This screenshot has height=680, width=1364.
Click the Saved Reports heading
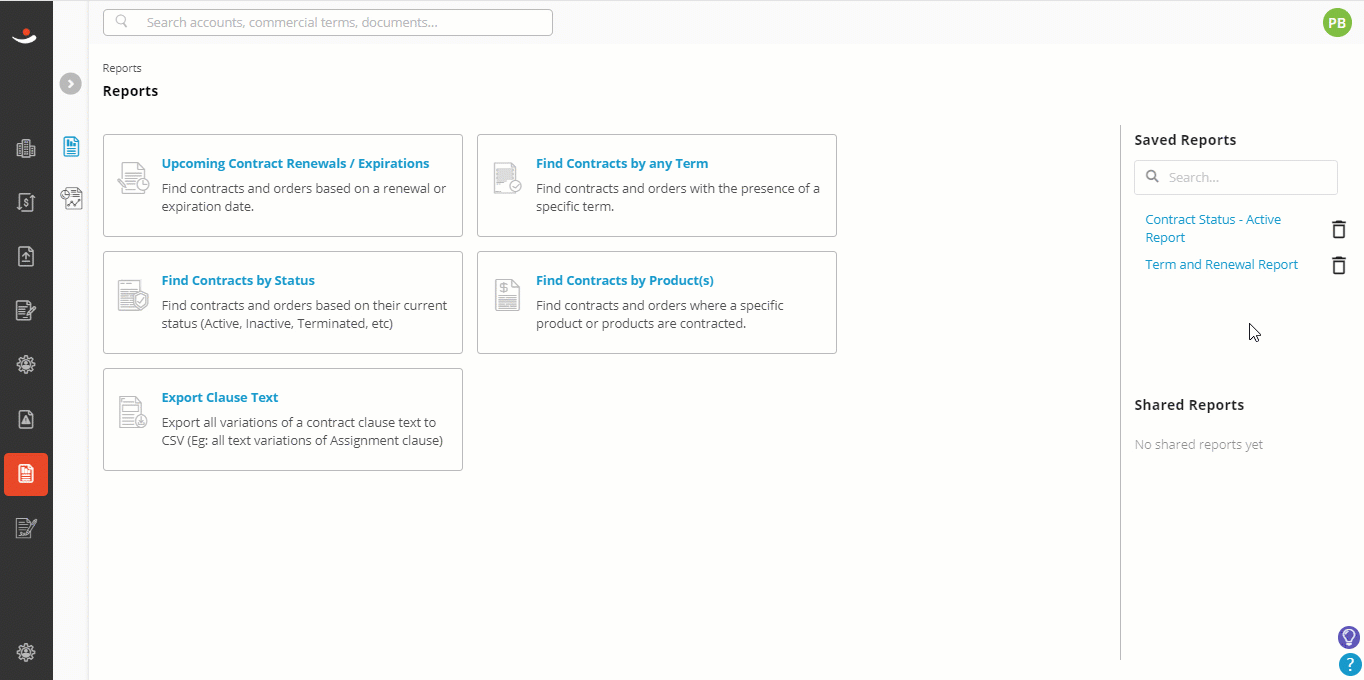pyautogui.click(x=1185, y=140)
